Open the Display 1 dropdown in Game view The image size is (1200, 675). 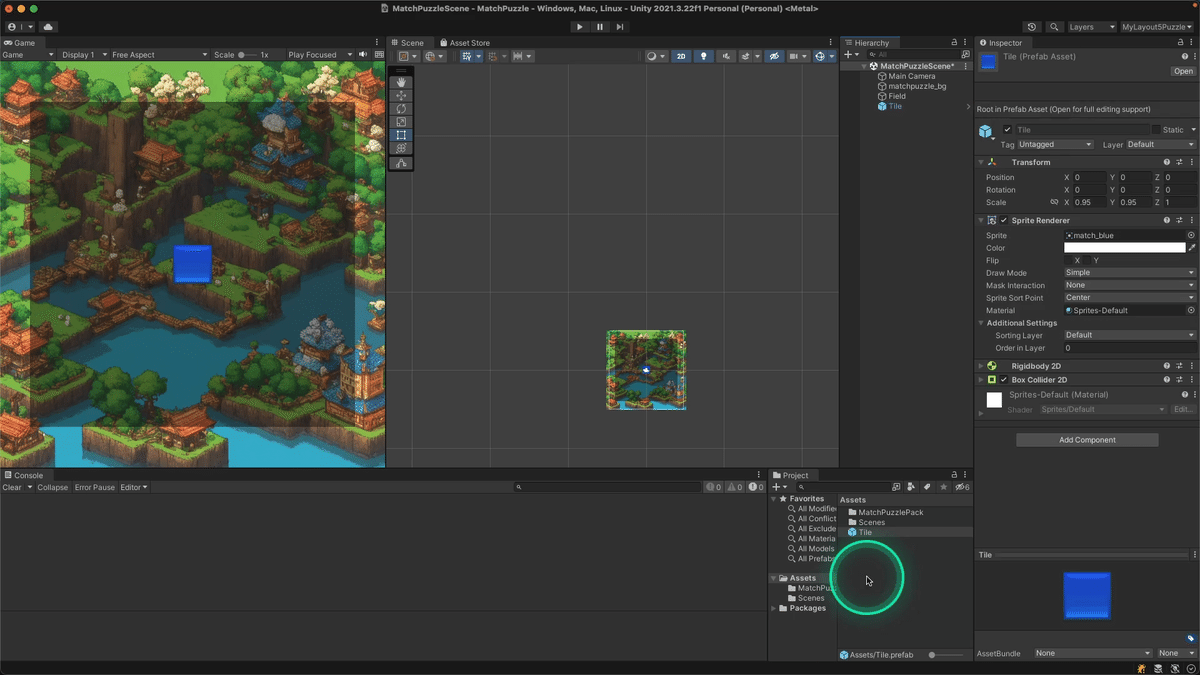pyautogui.click(x=84, y=55)
